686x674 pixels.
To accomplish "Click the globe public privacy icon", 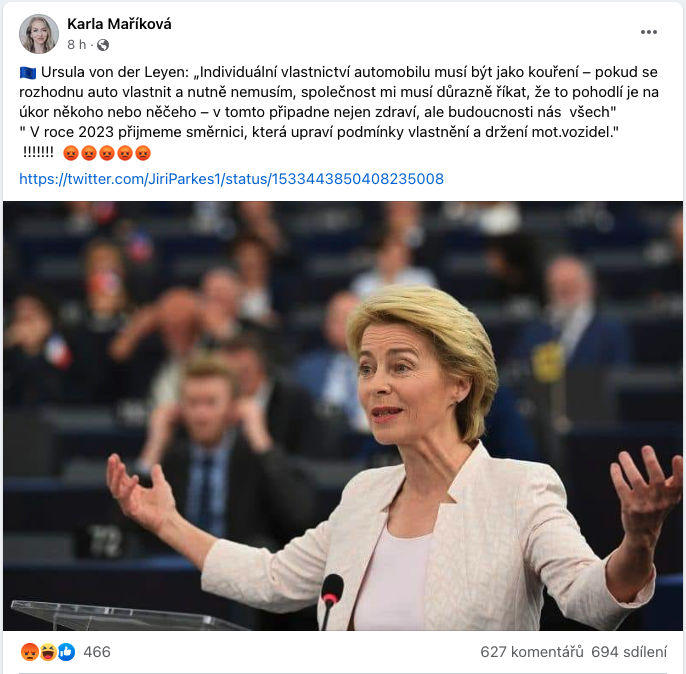I will pyautogui.click(x=103, y=45).
